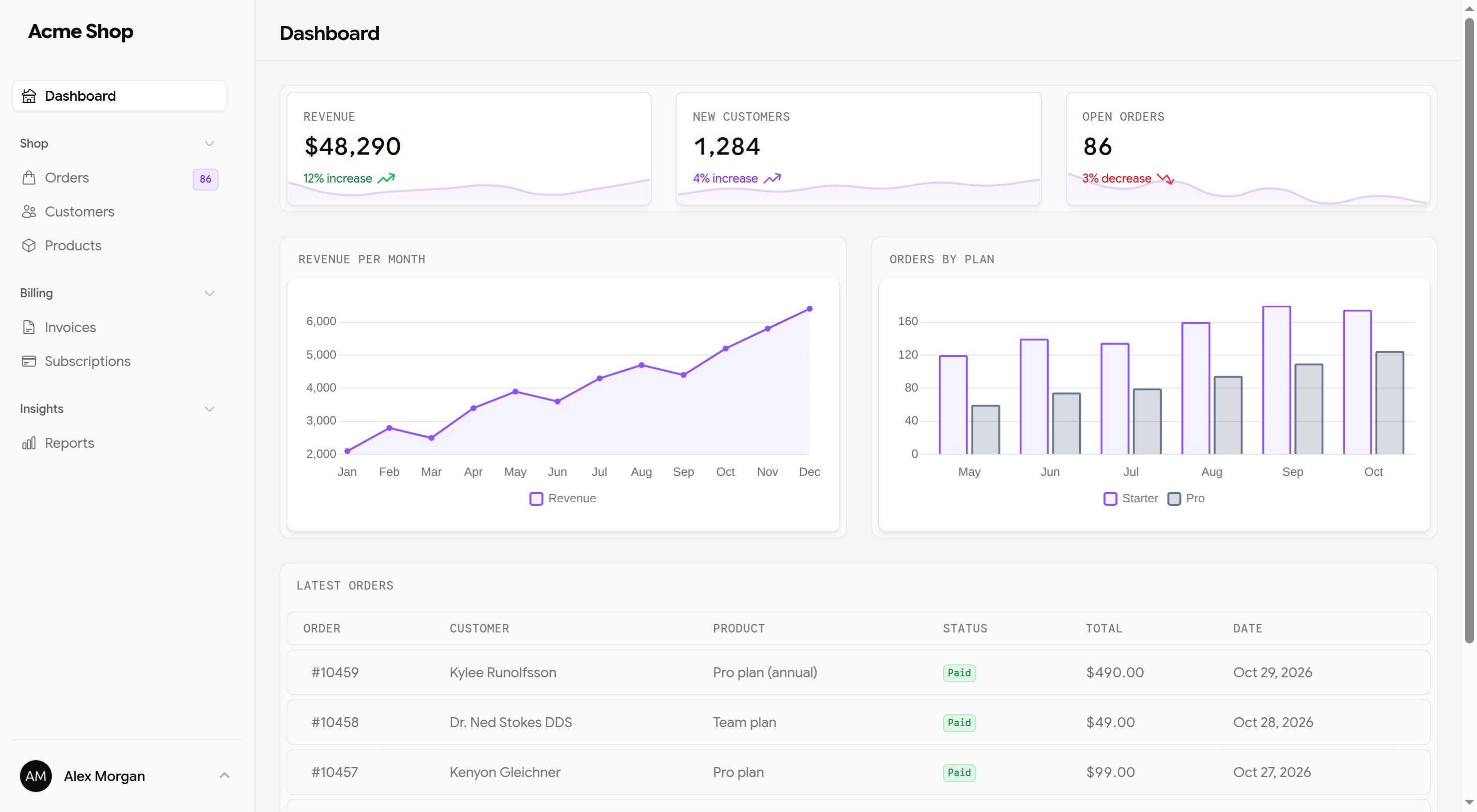Viewport: 1477px width, 812px height.
Task: Click the Subscriptions card icon
Action: click(28, 361)
